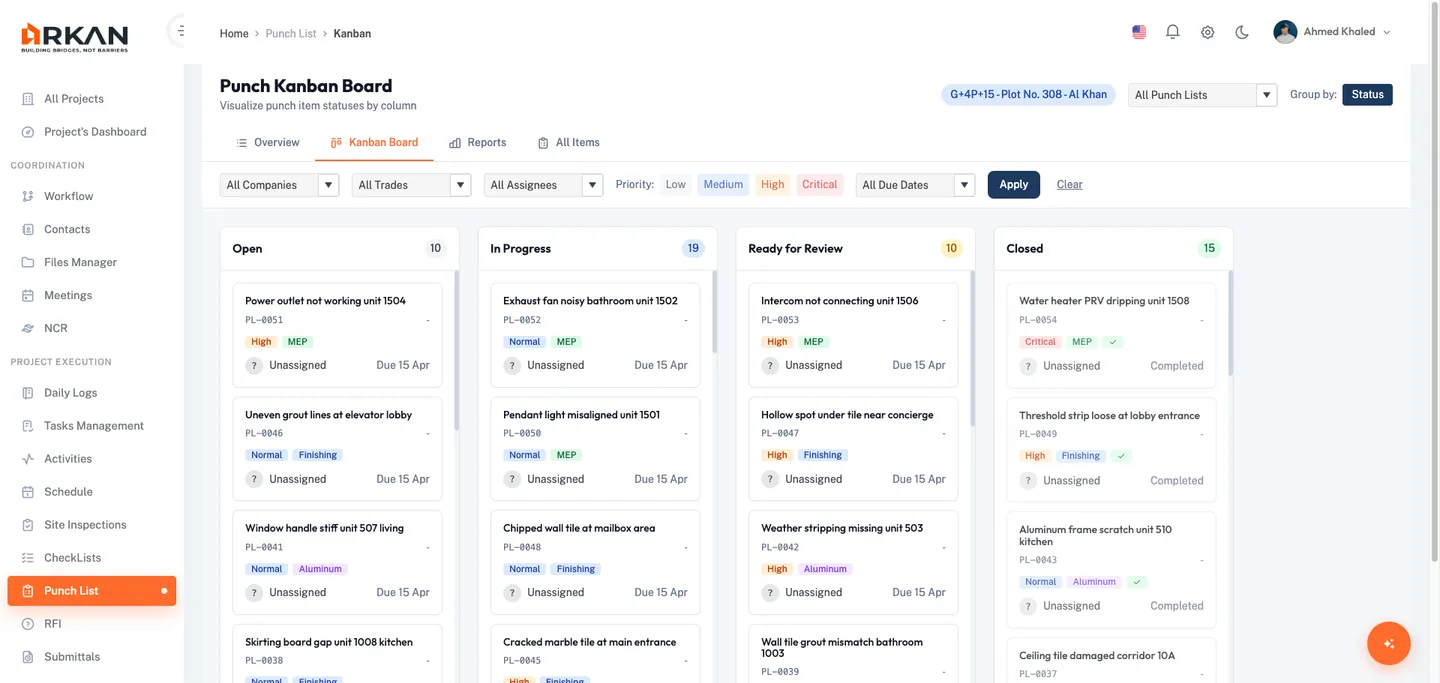Open the All Companies dropdown

pos(278,184)
